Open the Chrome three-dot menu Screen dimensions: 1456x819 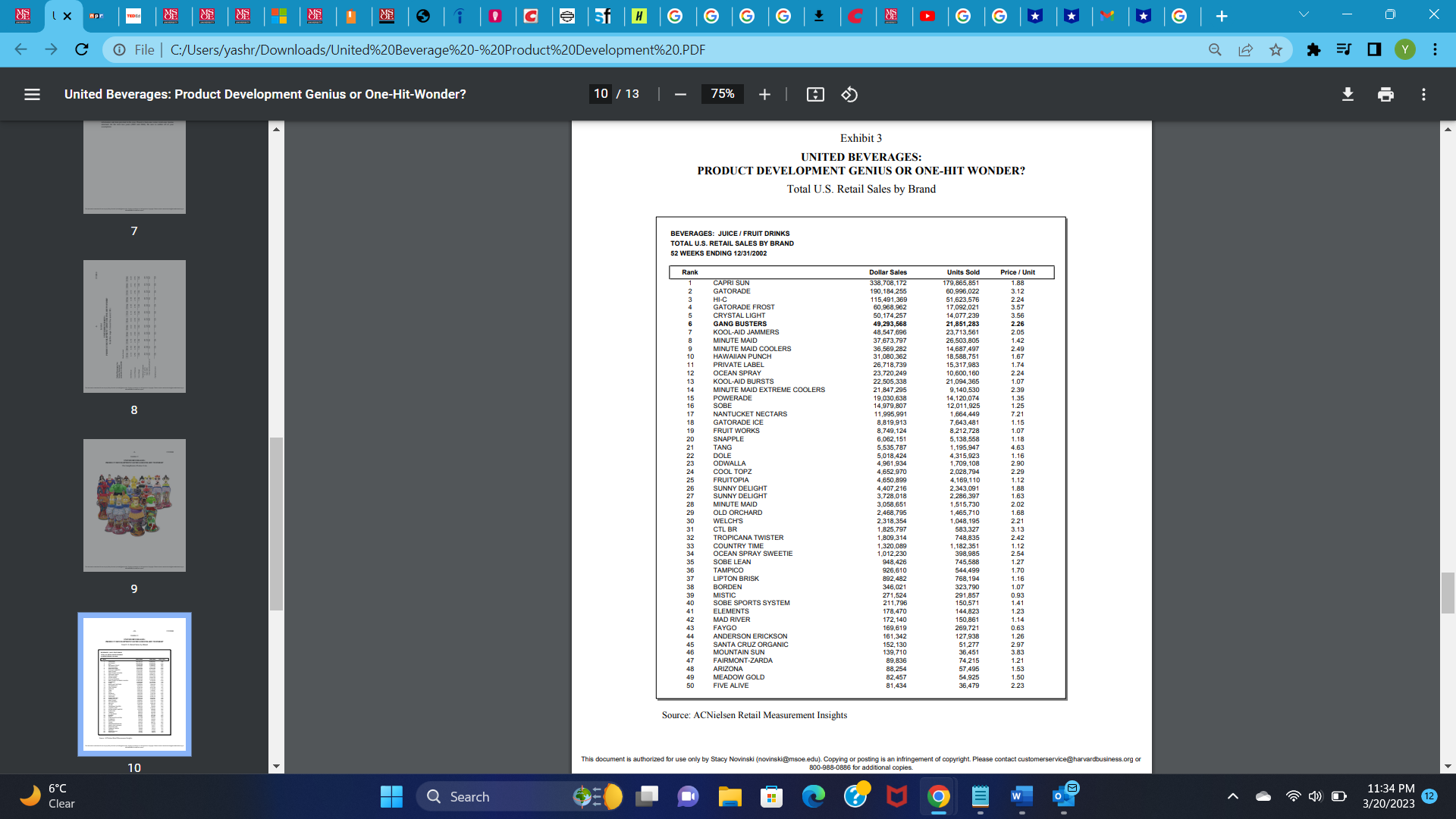(1436, 49)
